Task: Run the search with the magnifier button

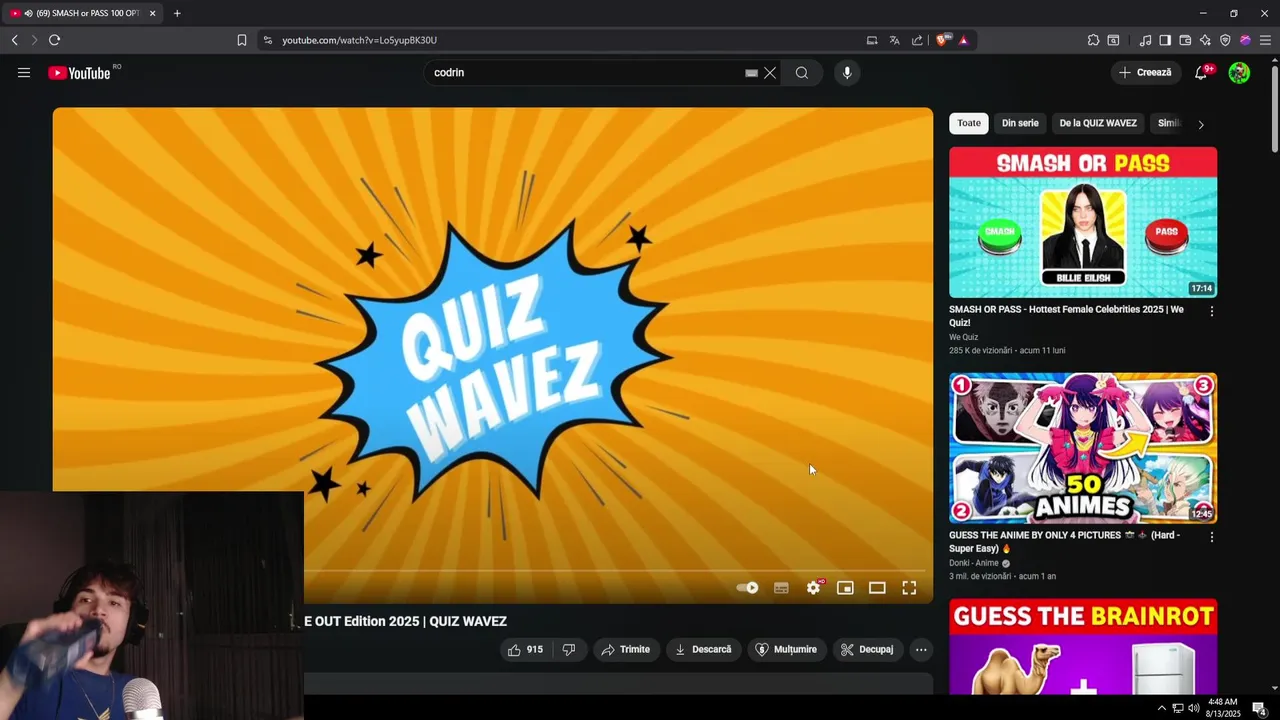Action: 802,73
